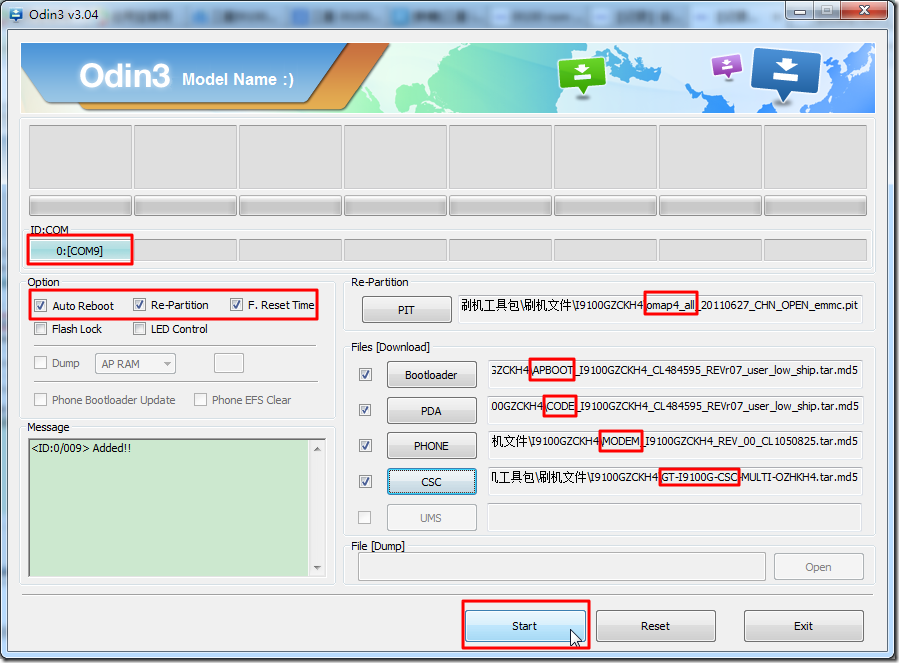
Task: Uncheck the CSC file checkbox
Action: tap(365, 481)
